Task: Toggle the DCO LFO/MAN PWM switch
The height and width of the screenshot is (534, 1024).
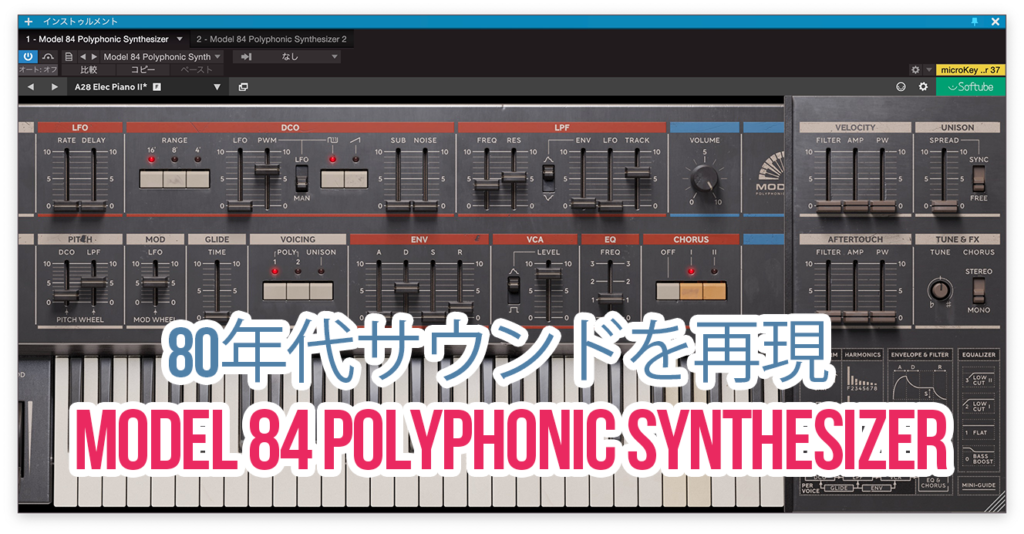Action: pyautogui.click(x=301, y=176)
